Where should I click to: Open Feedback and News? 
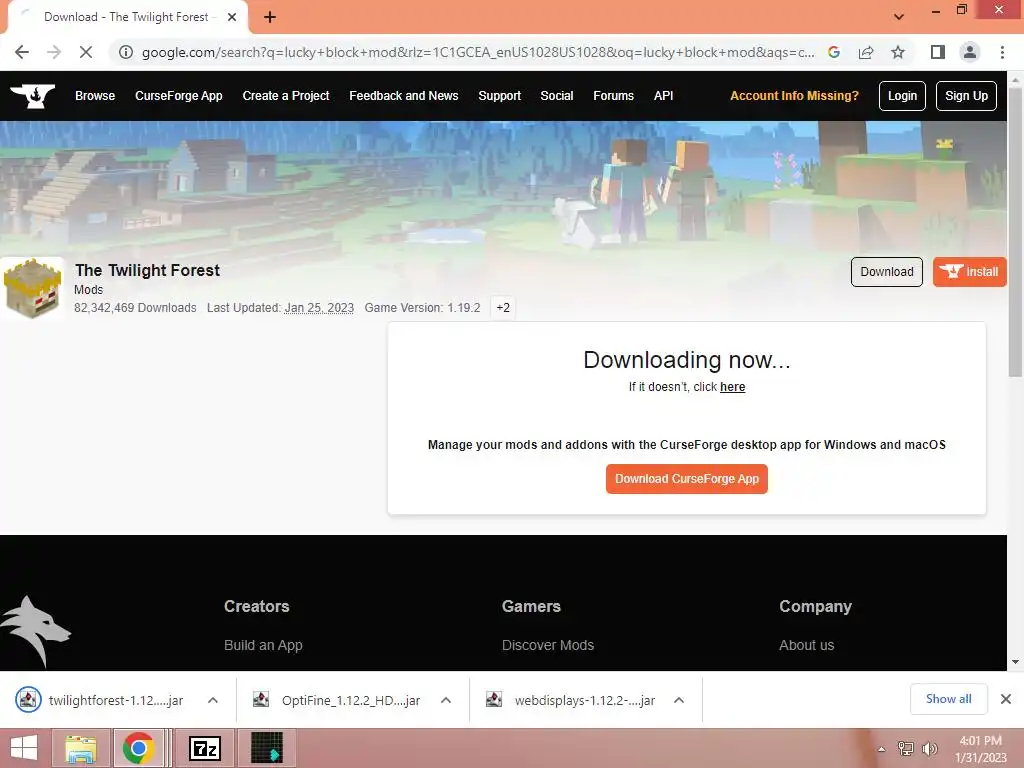pos(404,96)
